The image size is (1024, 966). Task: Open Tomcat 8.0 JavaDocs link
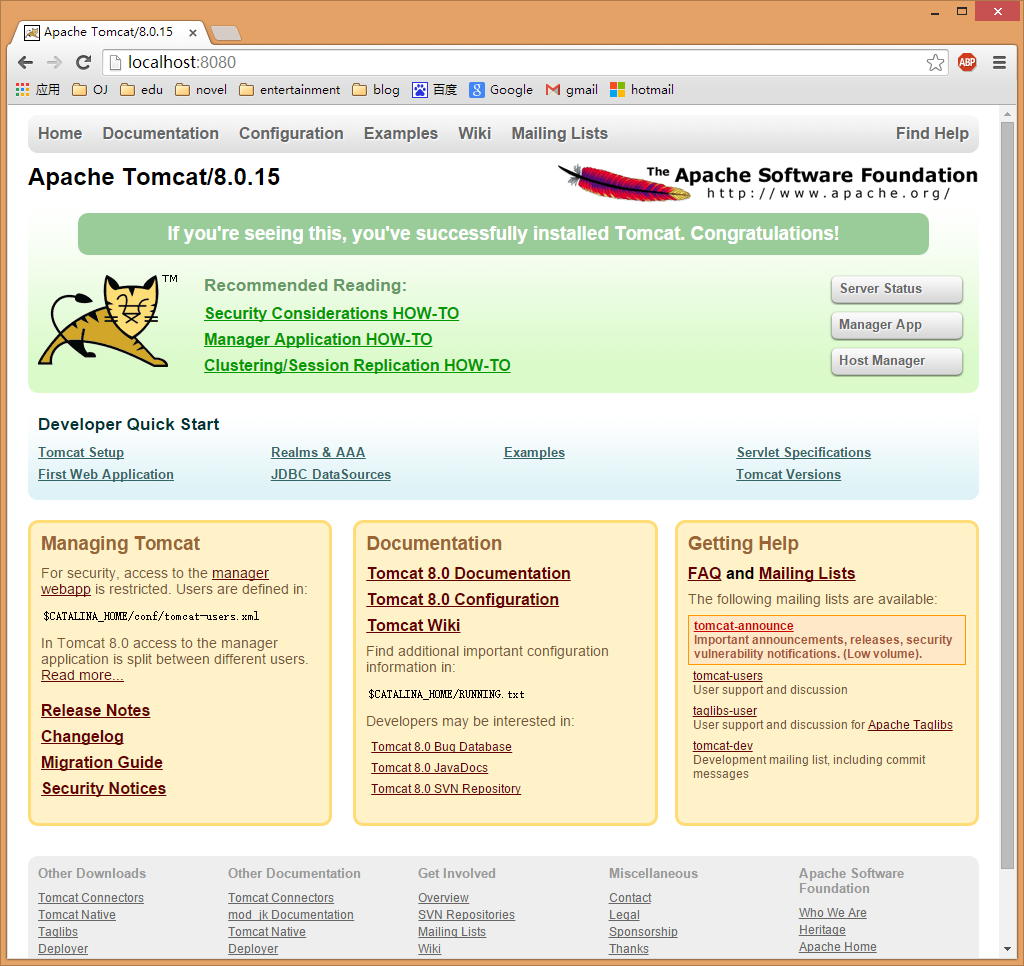(x=430, y=767)
